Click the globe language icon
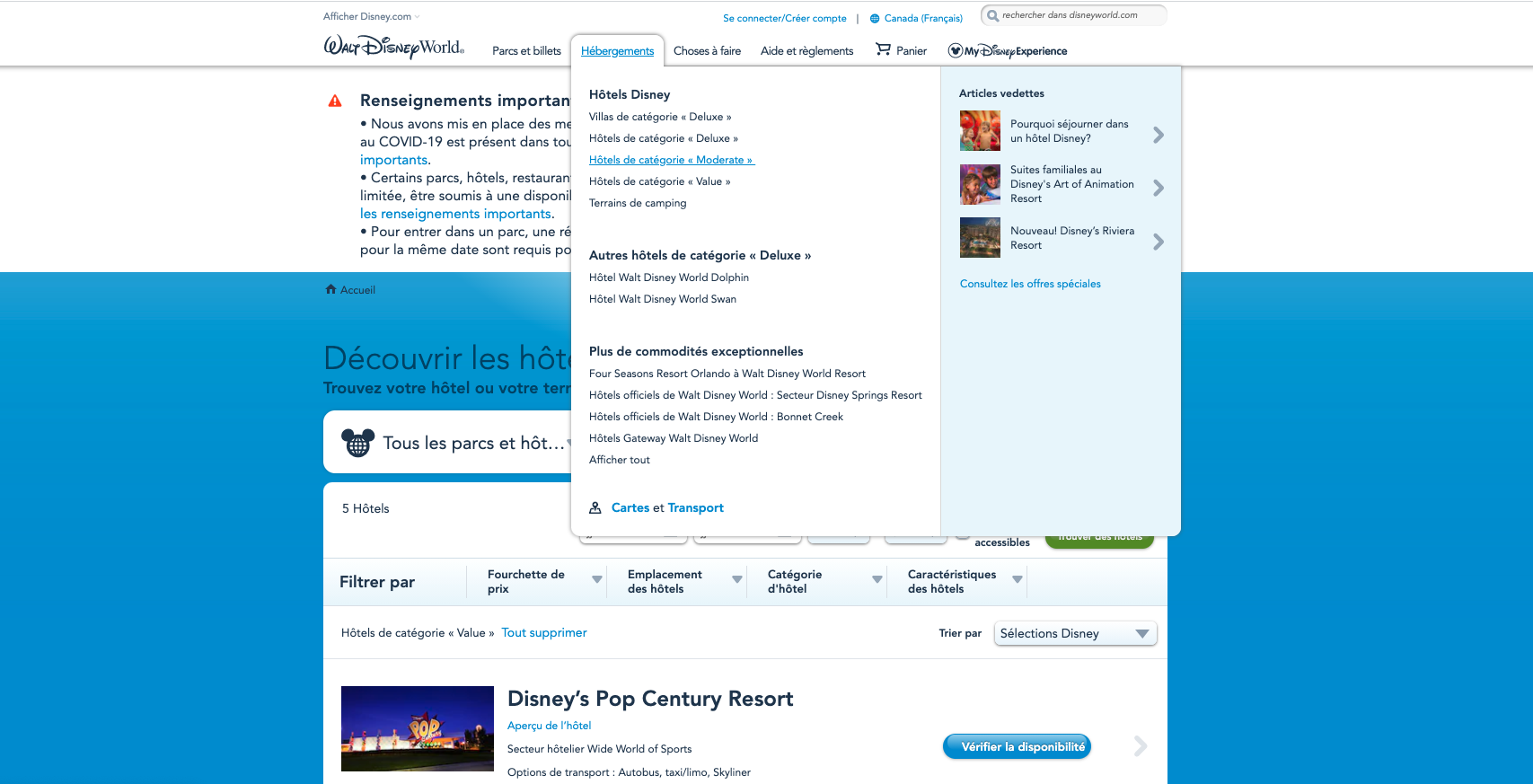Screen dimensions: 1533x784 click(875, 18)
